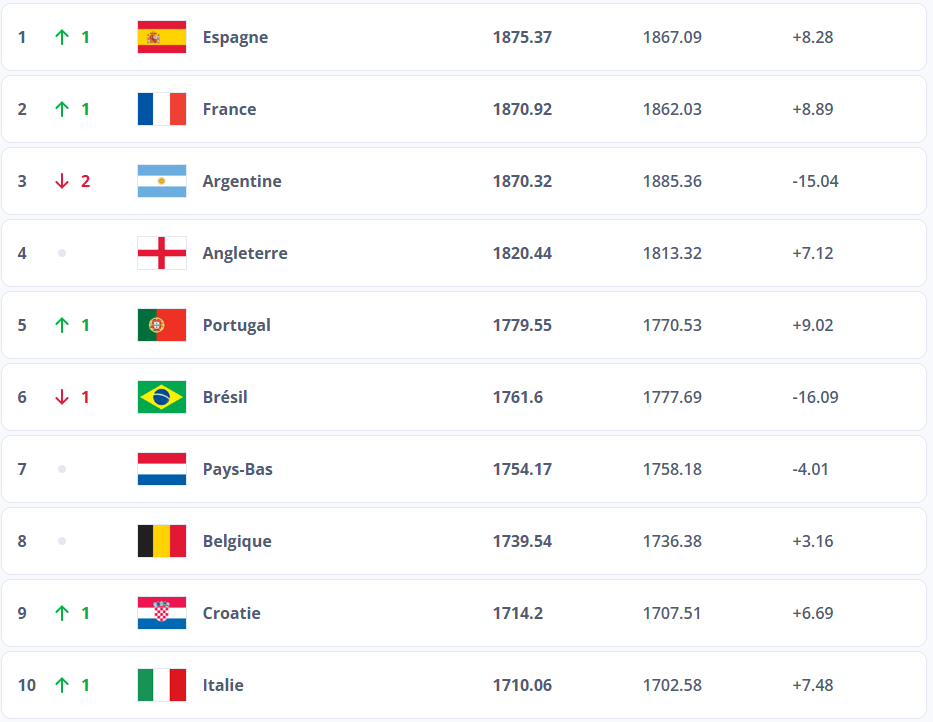Screen dimensions: 933x722
Task: Click the Italy flag icon
Action: [162, 685]
